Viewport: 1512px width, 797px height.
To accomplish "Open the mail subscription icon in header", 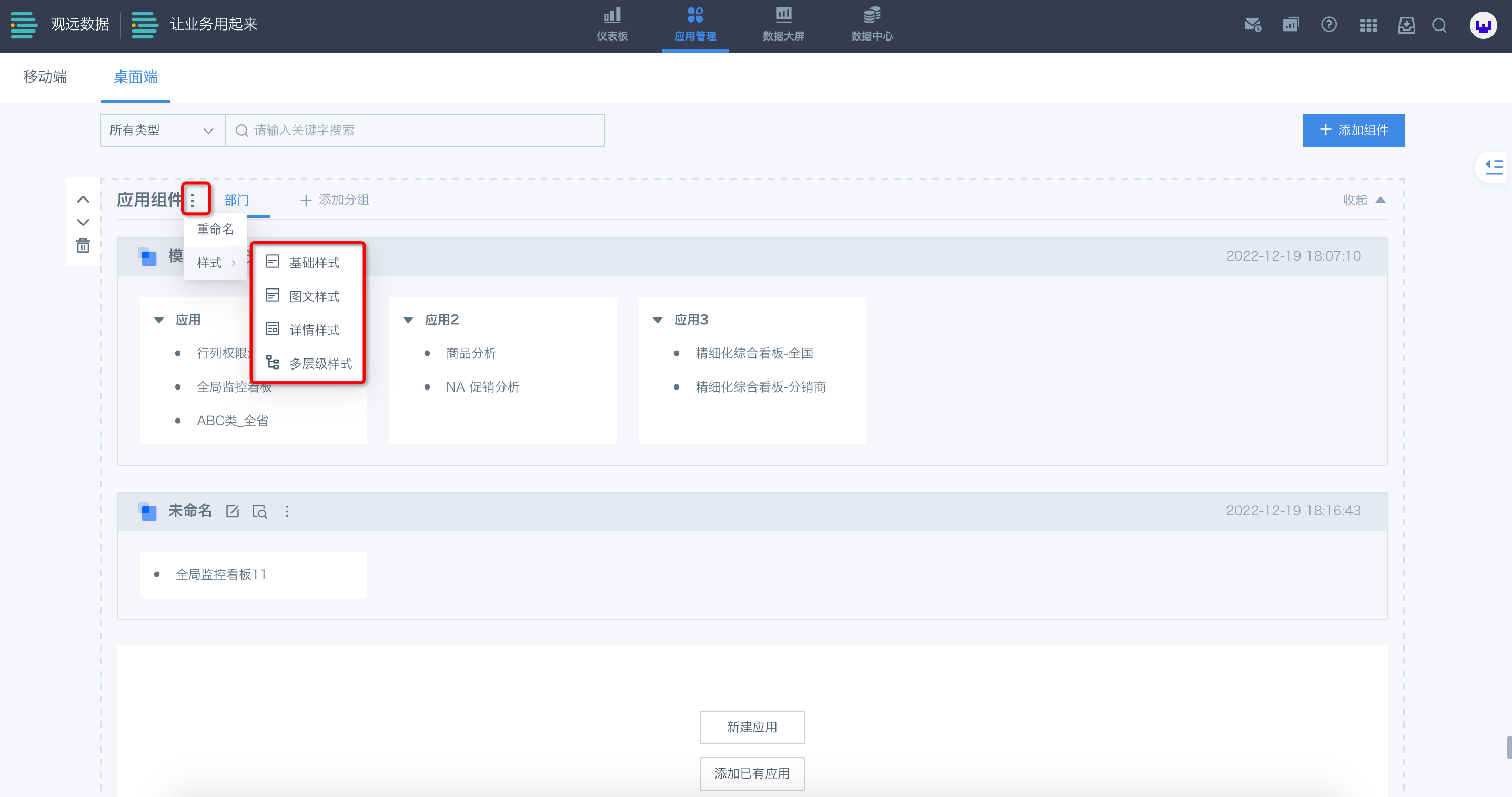I will 1253,25.
